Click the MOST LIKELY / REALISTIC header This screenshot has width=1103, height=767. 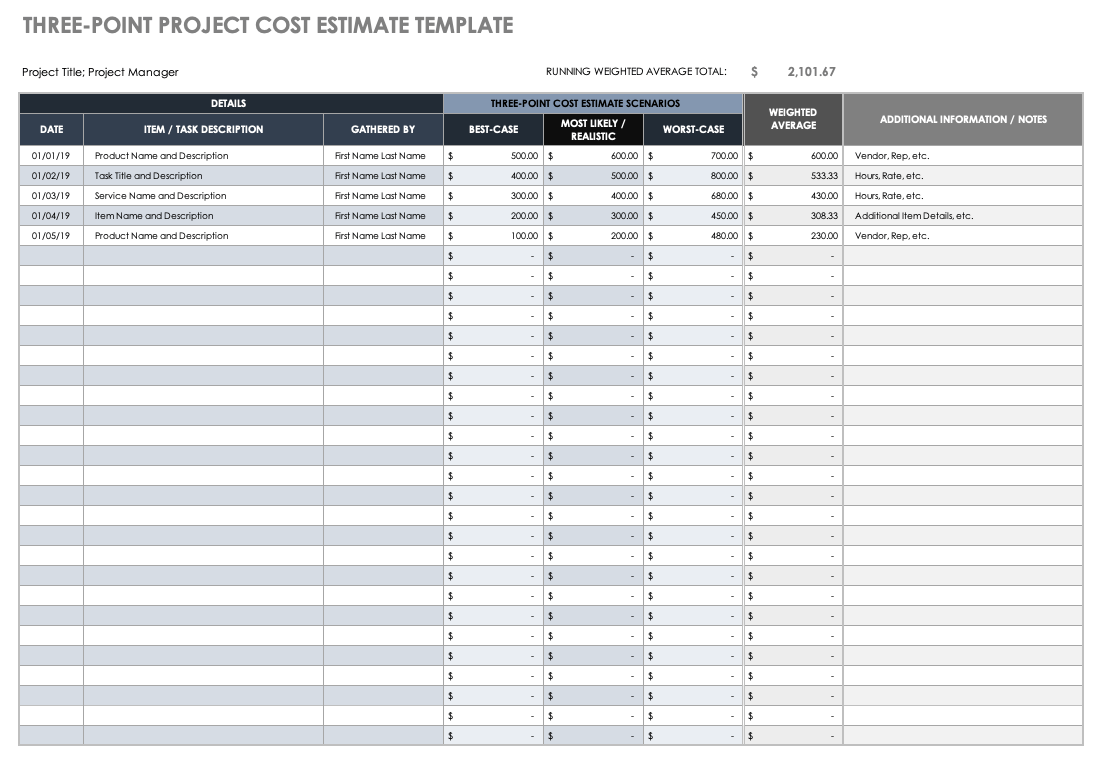[593, 129]
